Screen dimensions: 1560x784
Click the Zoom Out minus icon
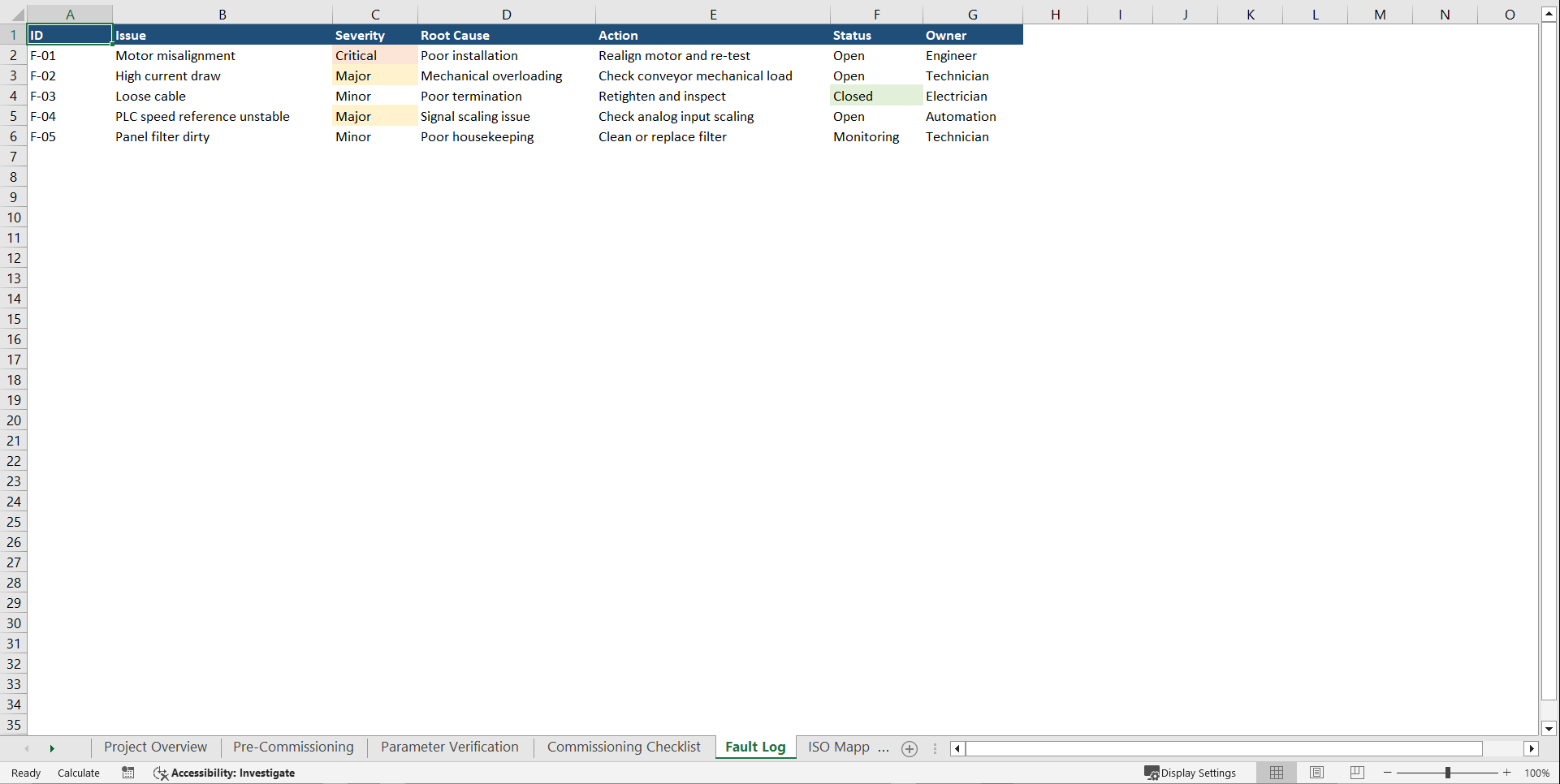1387,773
